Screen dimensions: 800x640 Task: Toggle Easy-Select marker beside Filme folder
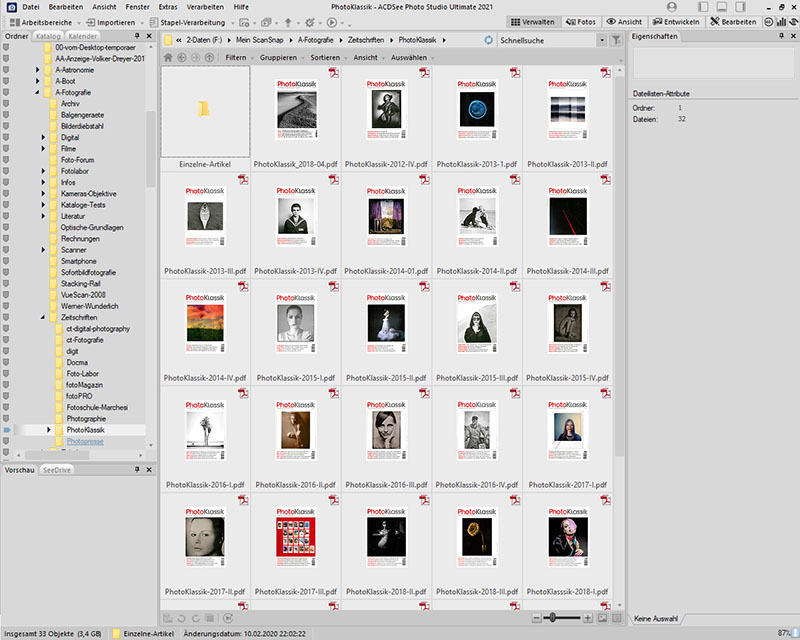pyautogui.click(x=5, y=148)
